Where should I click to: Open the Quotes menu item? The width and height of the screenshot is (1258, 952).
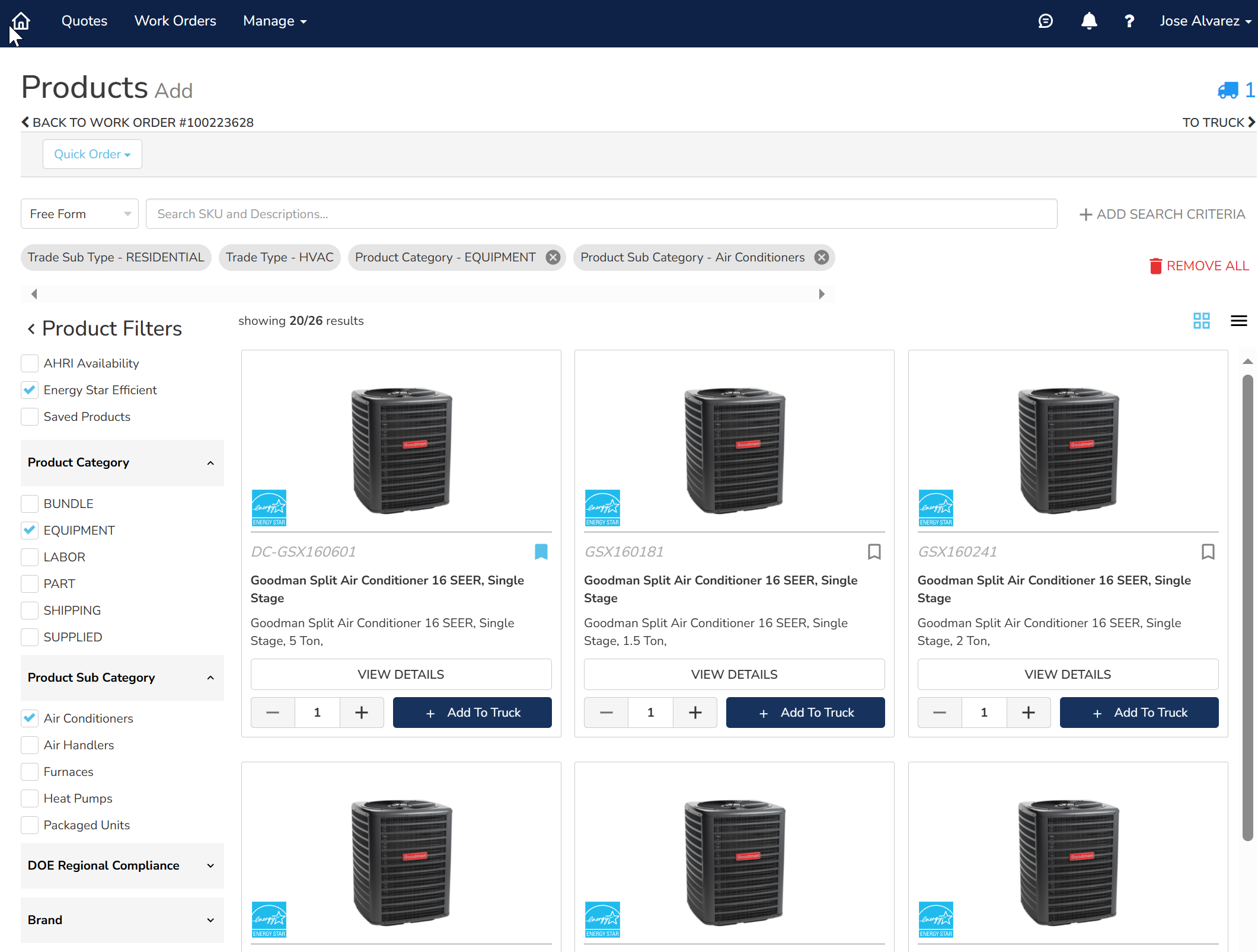[84, 21]
